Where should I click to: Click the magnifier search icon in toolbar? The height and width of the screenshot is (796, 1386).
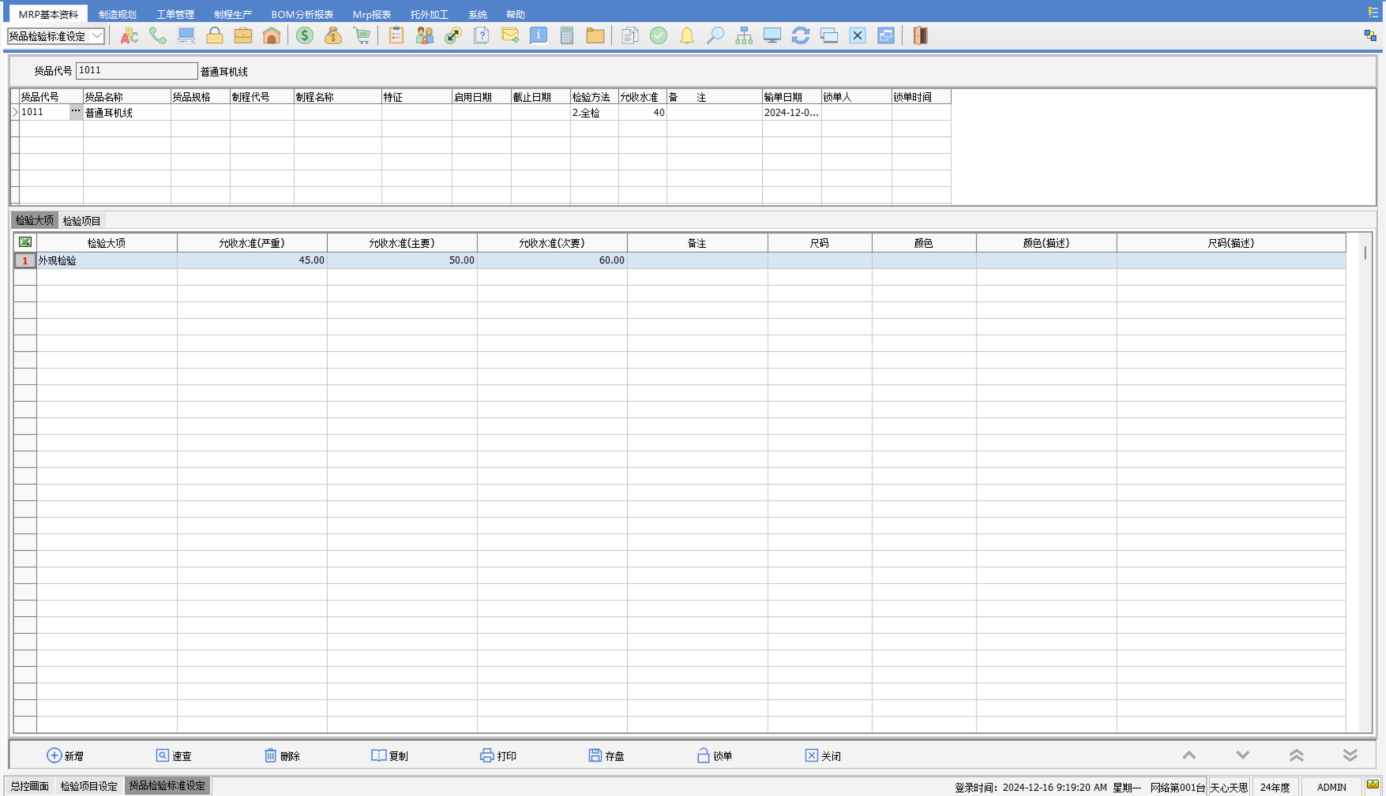[x=715, y=36]
